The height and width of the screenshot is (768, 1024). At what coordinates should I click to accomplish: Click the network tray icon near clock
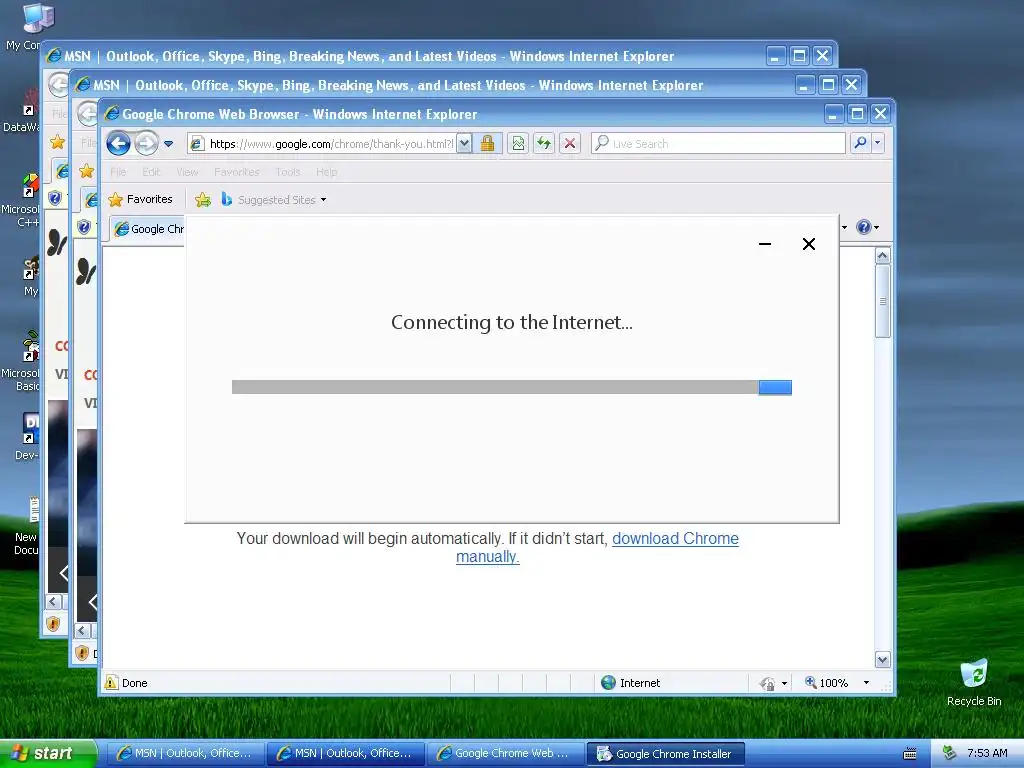point(950,753)
